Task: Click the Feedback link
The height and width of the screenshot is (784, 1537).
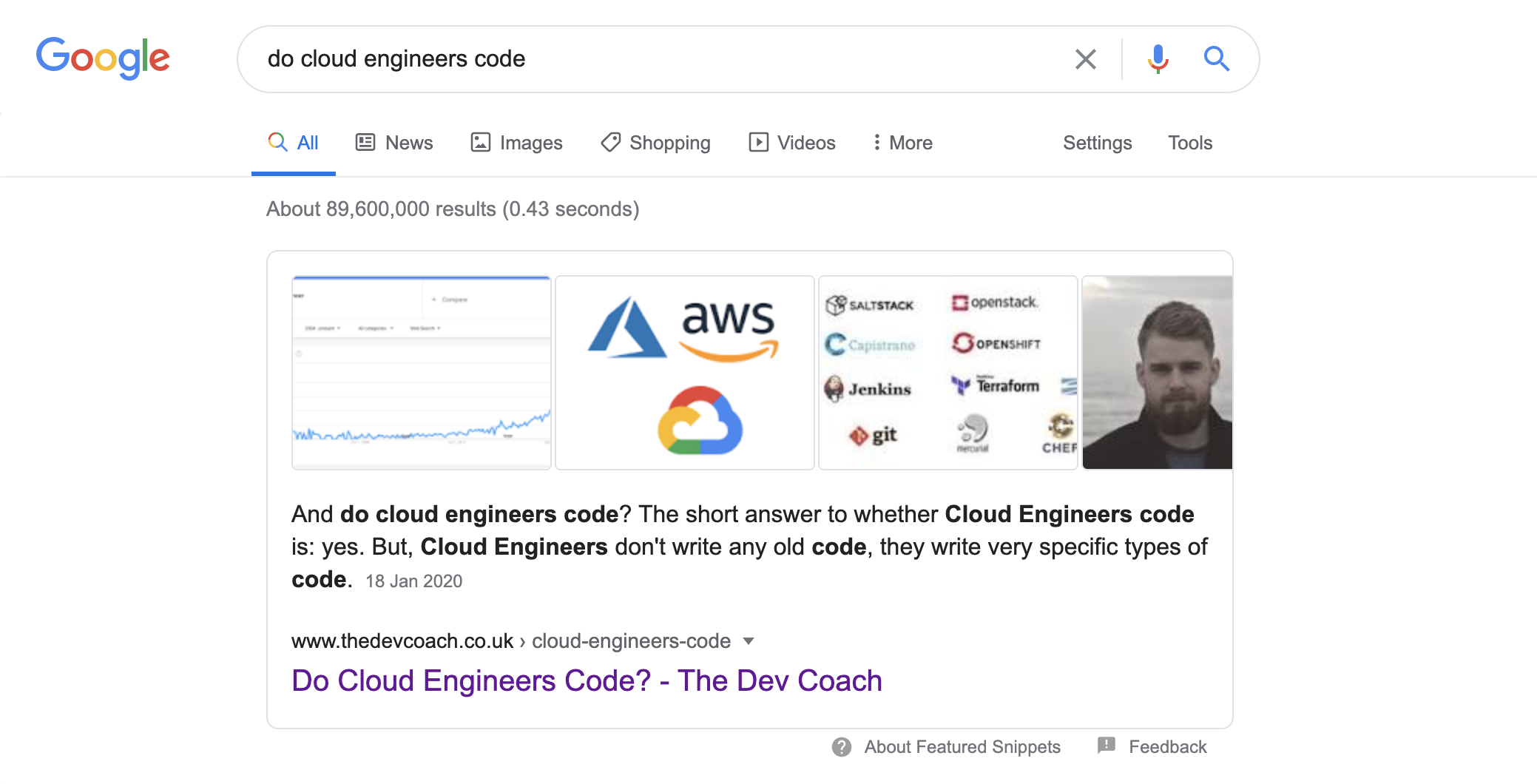Action: [x=1167, y=747]
